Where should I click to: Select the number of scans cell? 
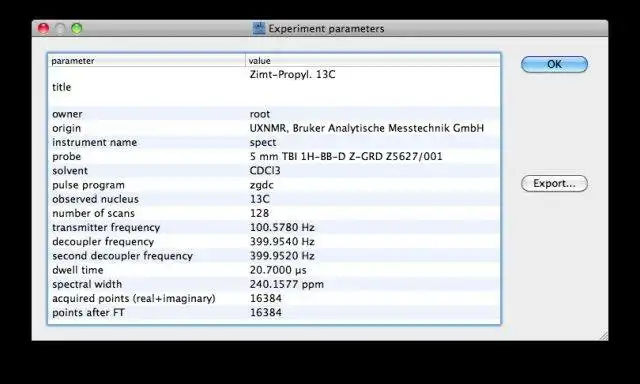(x=93, y=213)
